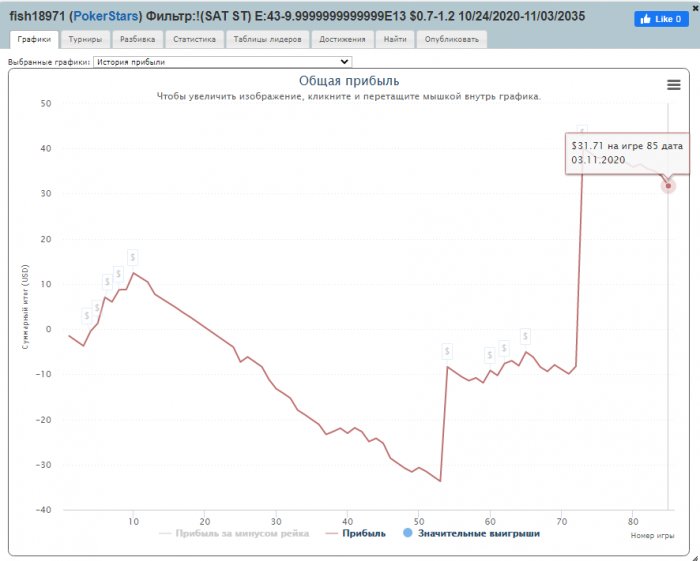700x561 pixels.
Task: Click the Facebook Like button
Action: click(661, 19)
